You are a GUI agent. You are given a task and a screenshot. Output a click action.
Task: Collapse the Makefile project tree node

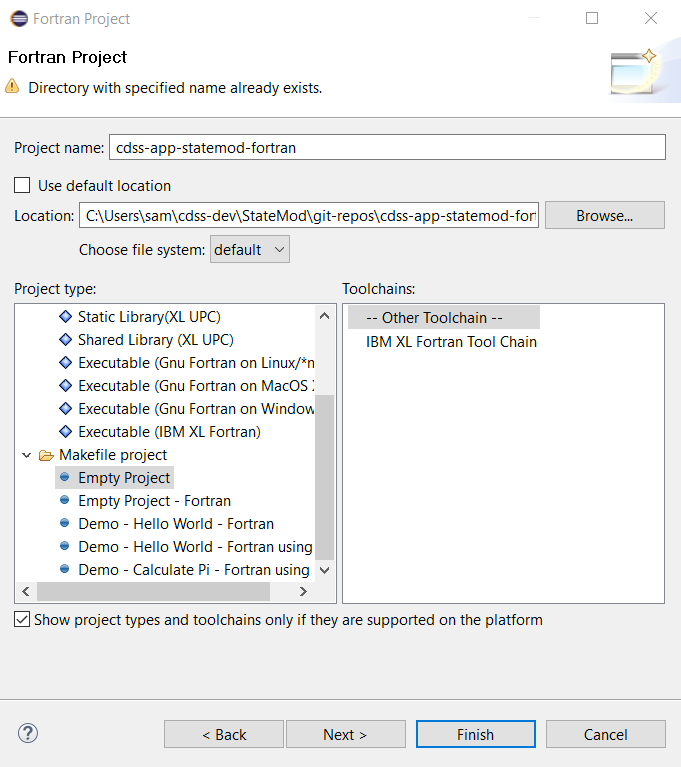[25, 455]
